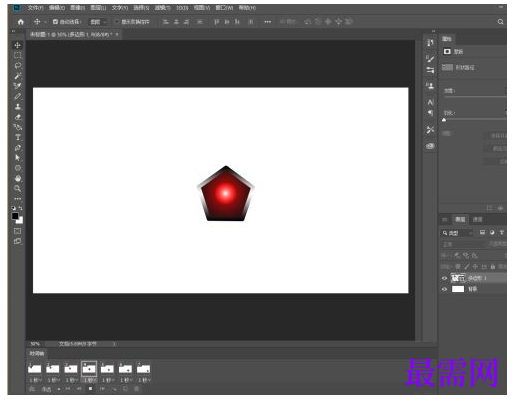Click the stop button in the timeline controls

coord(90,389)
